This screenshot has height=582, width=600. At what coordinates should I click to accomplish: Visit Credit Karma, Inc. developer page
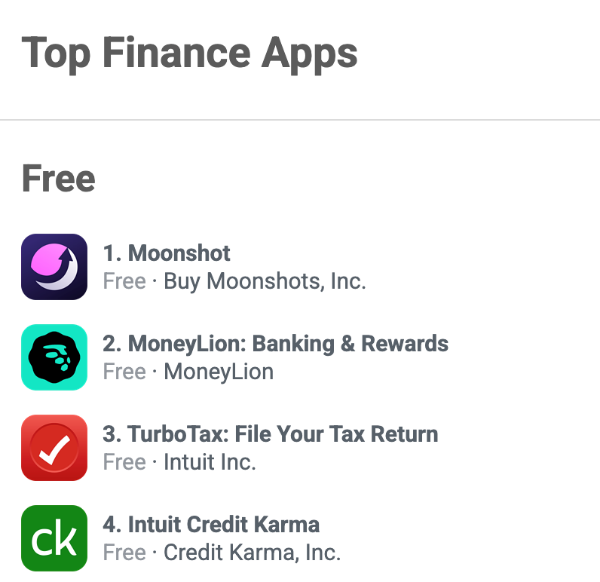[252, 553]
